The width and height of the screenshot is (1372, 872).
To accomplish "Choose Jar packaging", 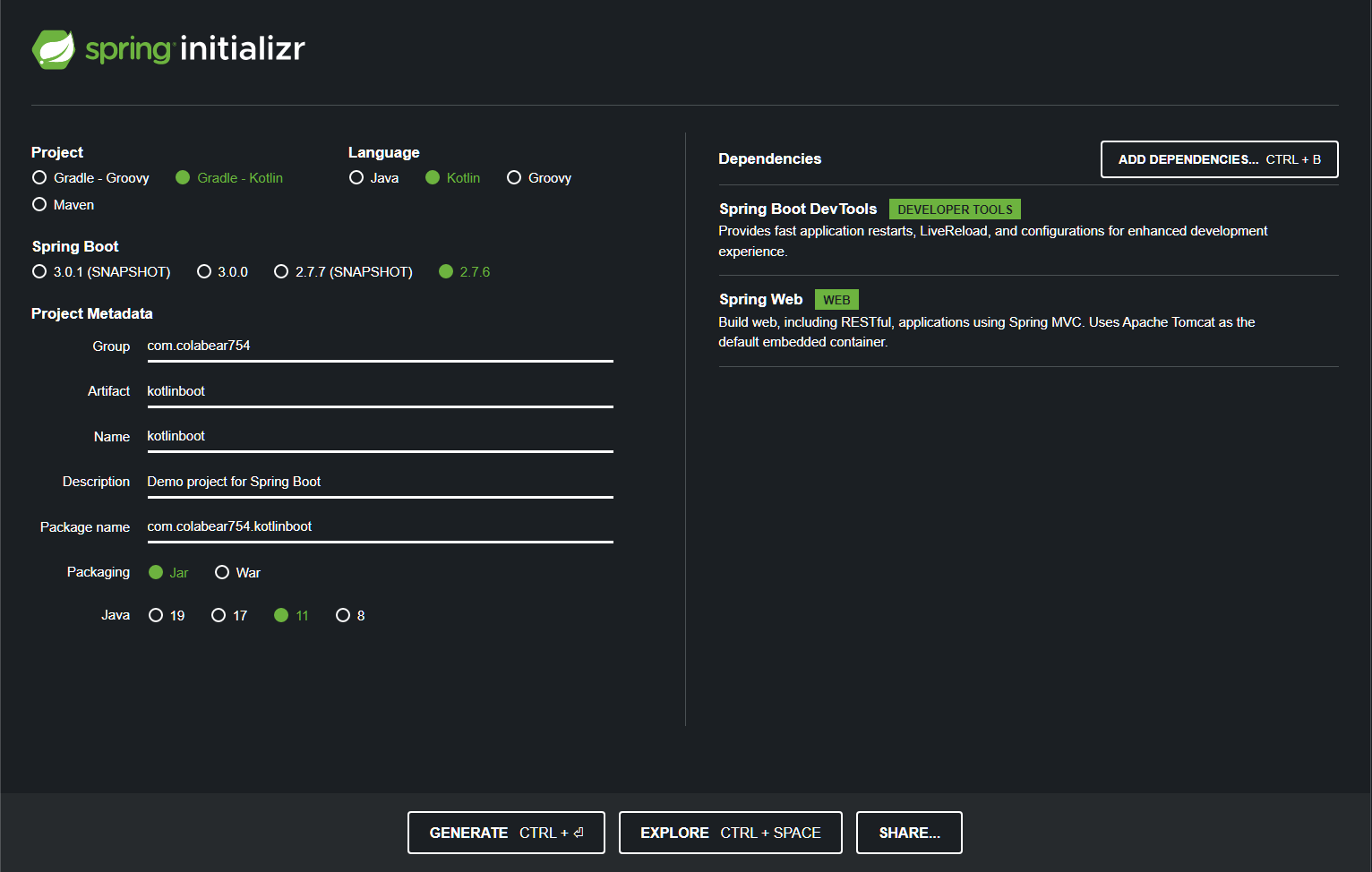I will (168, 573).
